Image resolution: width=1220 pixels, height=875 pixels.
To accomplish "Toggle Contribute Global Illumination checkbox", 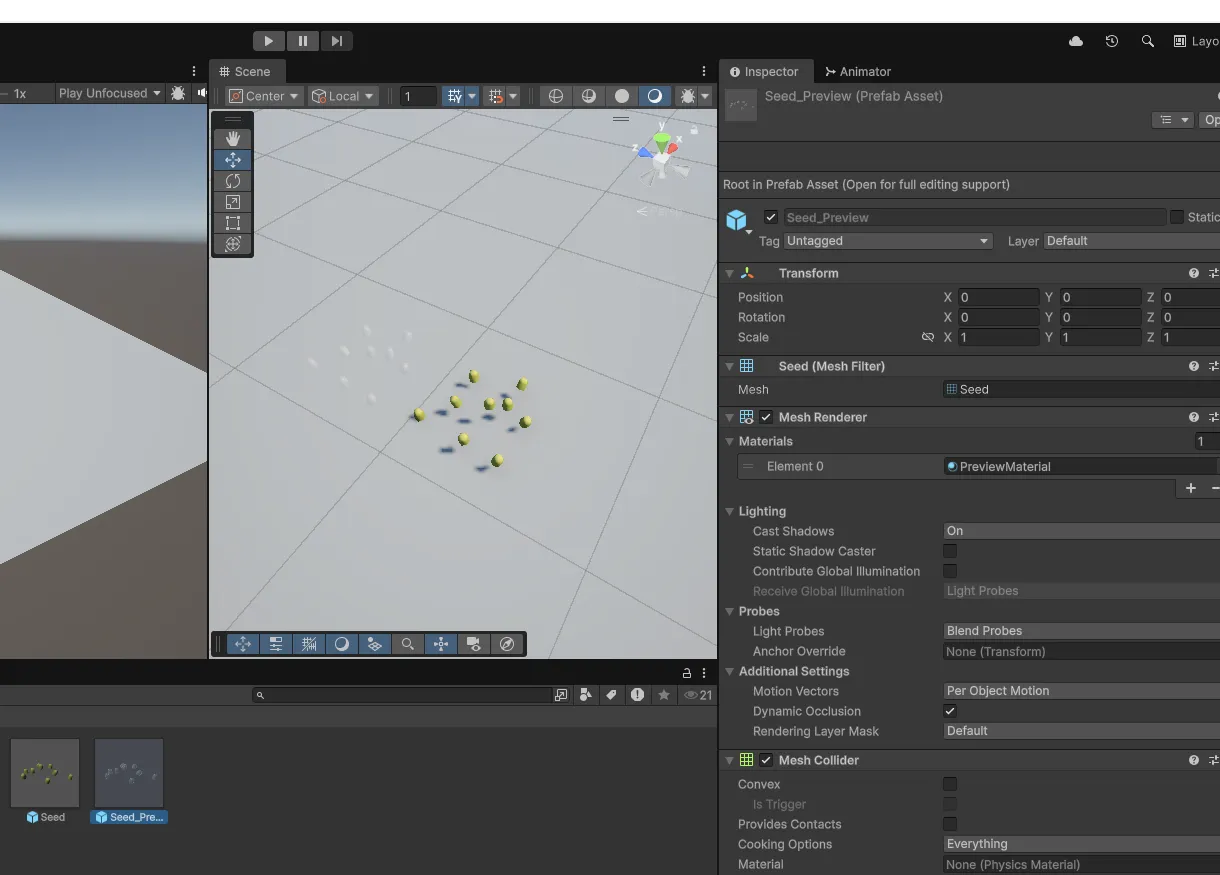I will (950, 571).
